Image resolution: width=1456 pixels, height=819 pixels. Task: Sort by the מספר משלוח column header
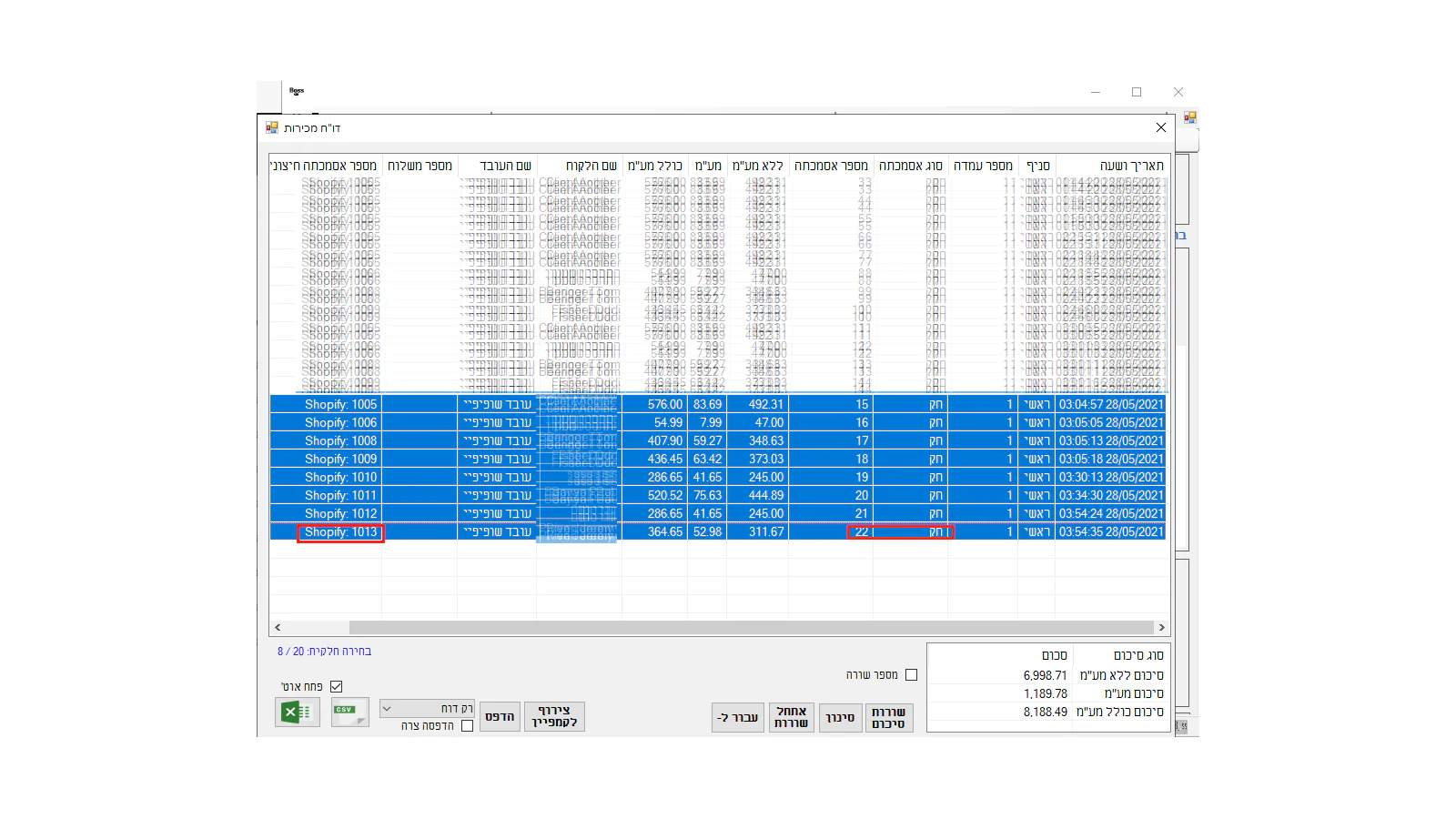point(420,166)
